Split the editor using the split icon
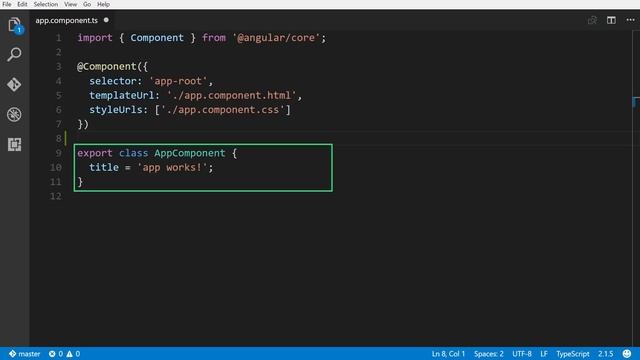Screen dimensions: 640x360 pyautogui.click(x=611, y=20)
